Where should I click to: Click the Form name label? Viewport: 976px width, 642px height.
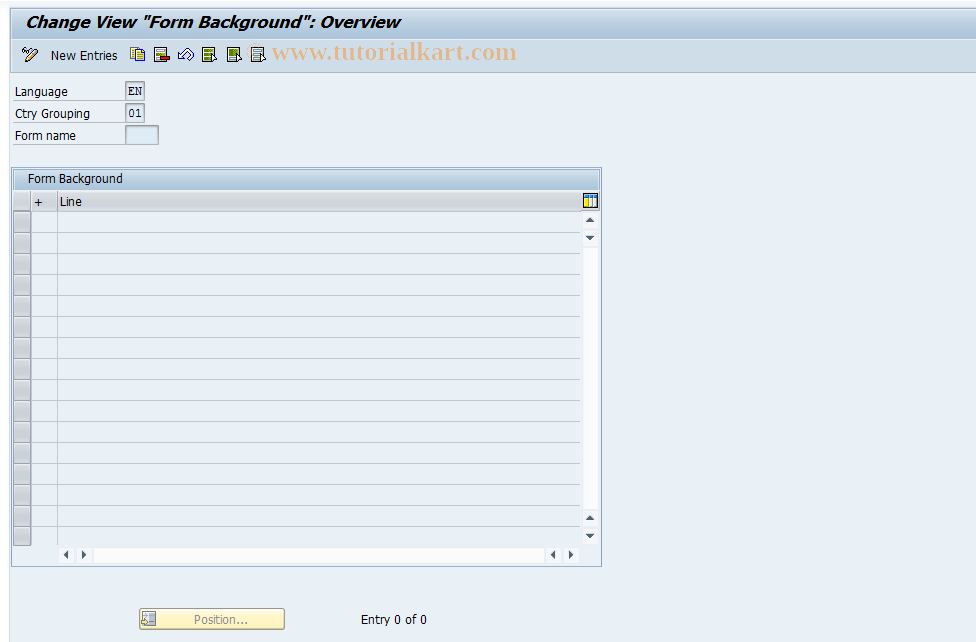coord(45,136)
